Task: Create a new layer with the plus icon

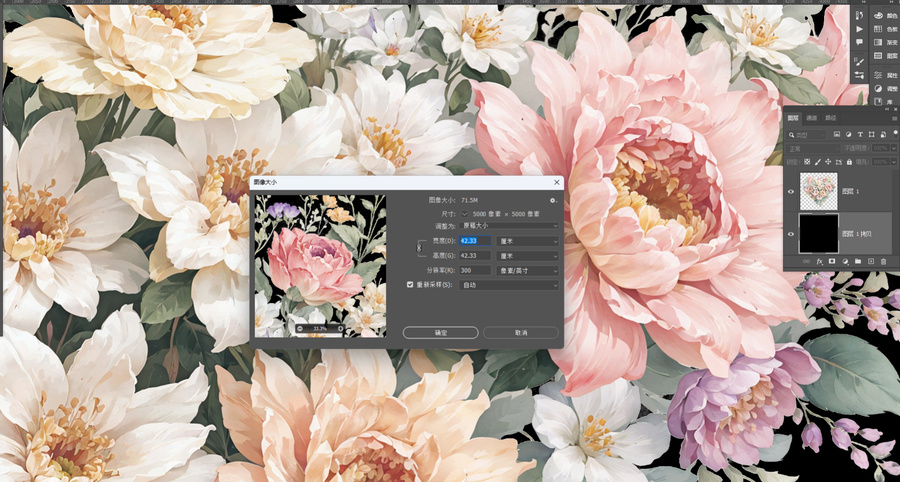Action: pyautogui.click(x=871, y=261)
